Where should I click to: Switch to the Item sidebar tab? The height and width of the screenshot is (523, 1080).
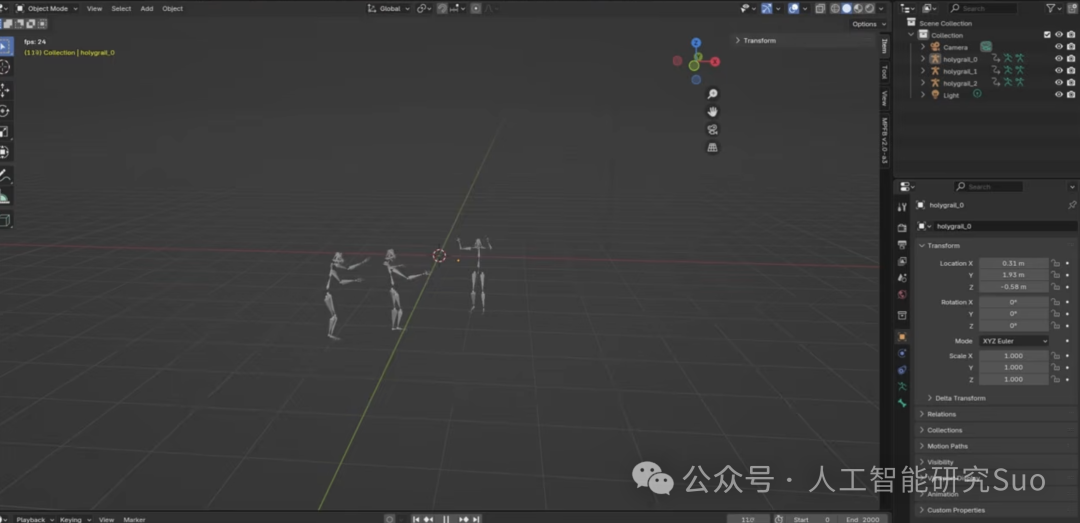point(885,46)
